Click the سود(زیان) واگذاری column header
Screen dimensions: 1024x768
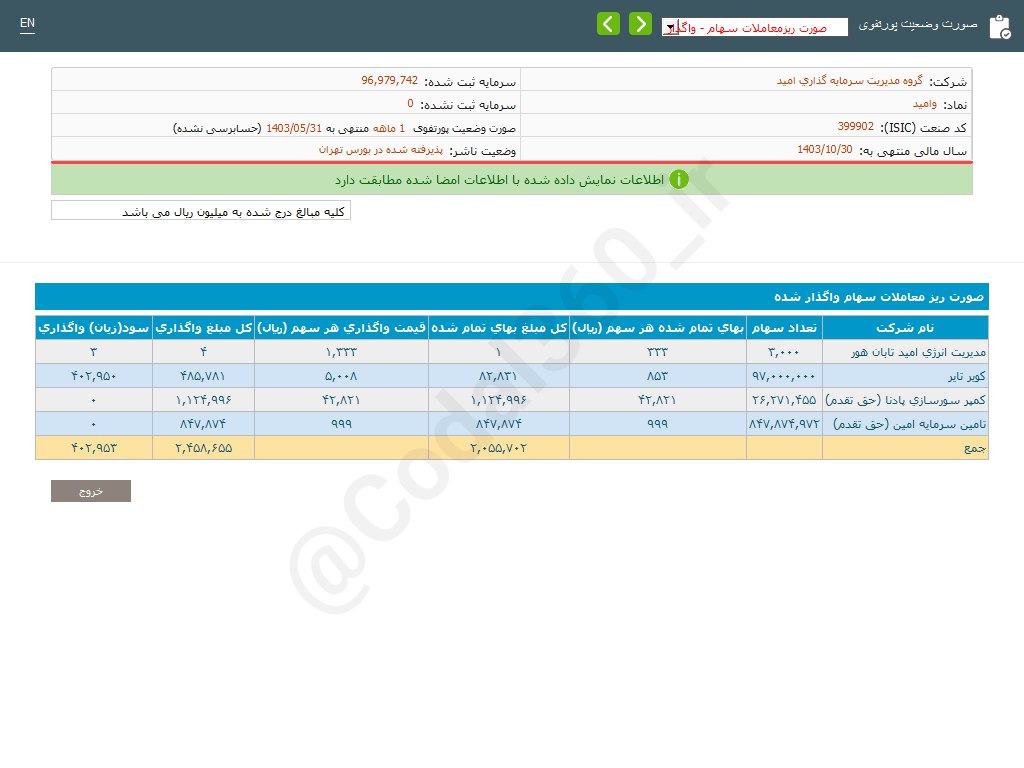94,328
